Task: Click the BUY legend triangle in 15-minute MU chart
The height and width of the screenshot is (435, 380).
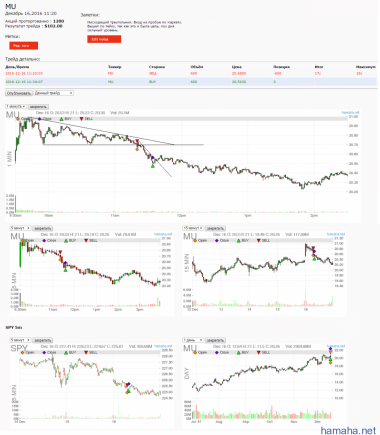Action: [238, 240]
